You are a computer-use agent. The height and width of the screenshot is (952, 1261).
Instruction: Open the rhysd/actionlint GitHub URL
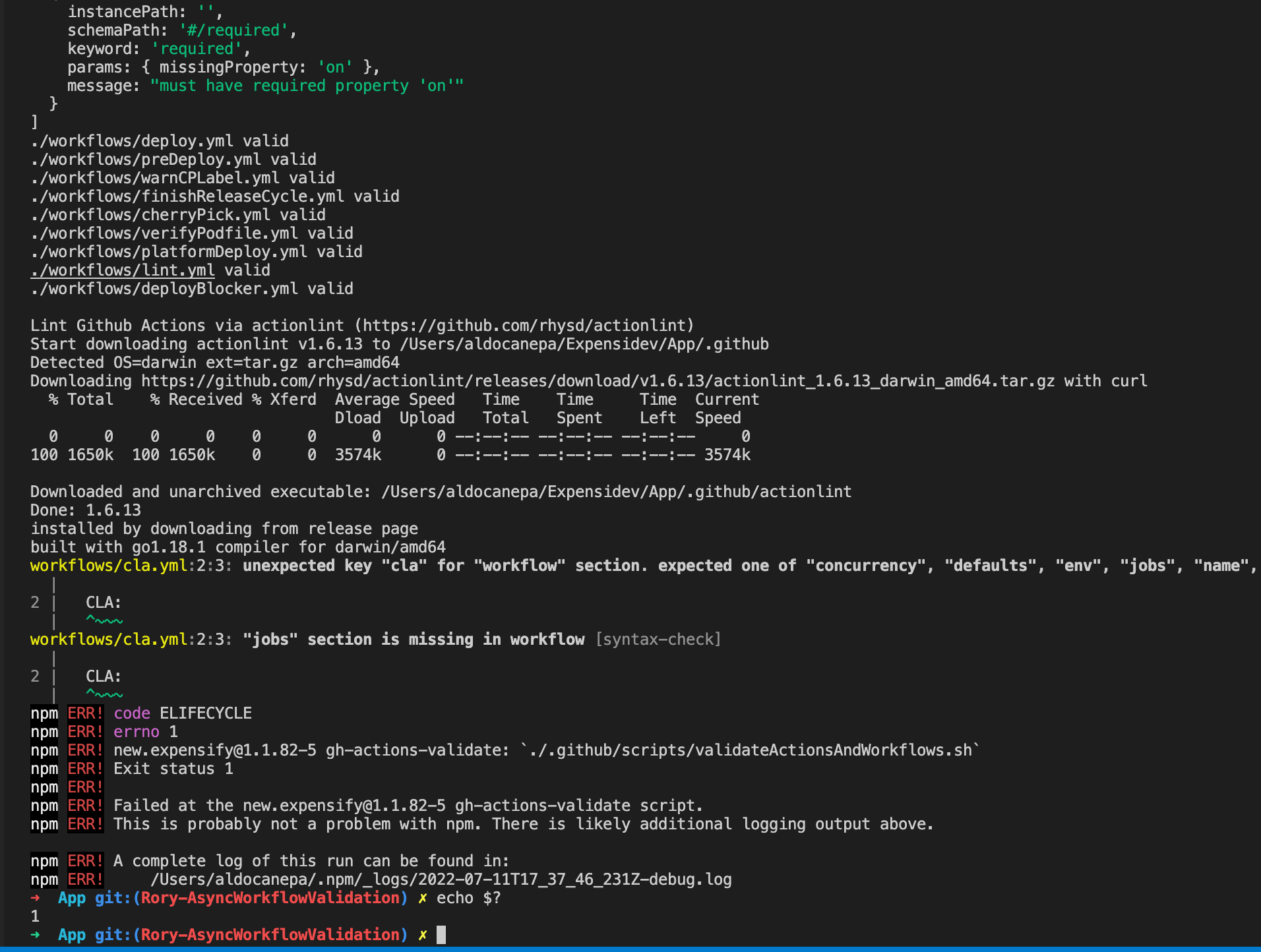[x=524, y=326]
